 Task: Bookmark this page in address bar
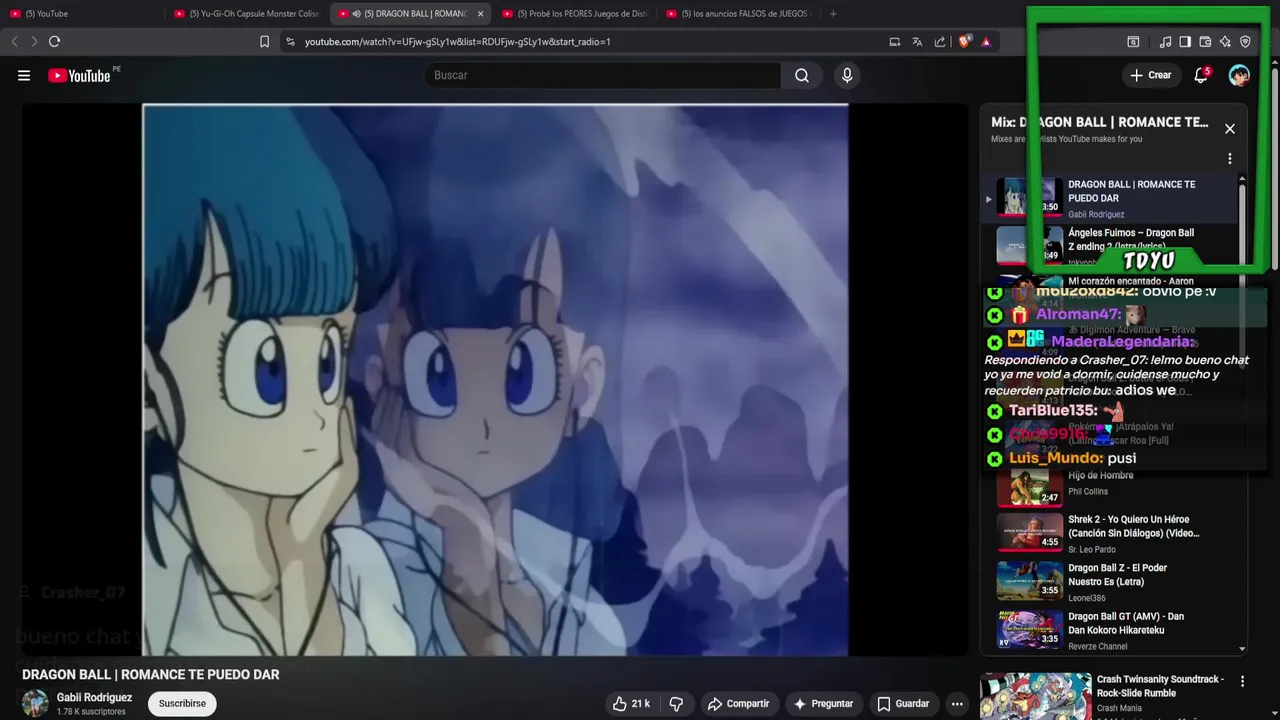click(264, 41)
